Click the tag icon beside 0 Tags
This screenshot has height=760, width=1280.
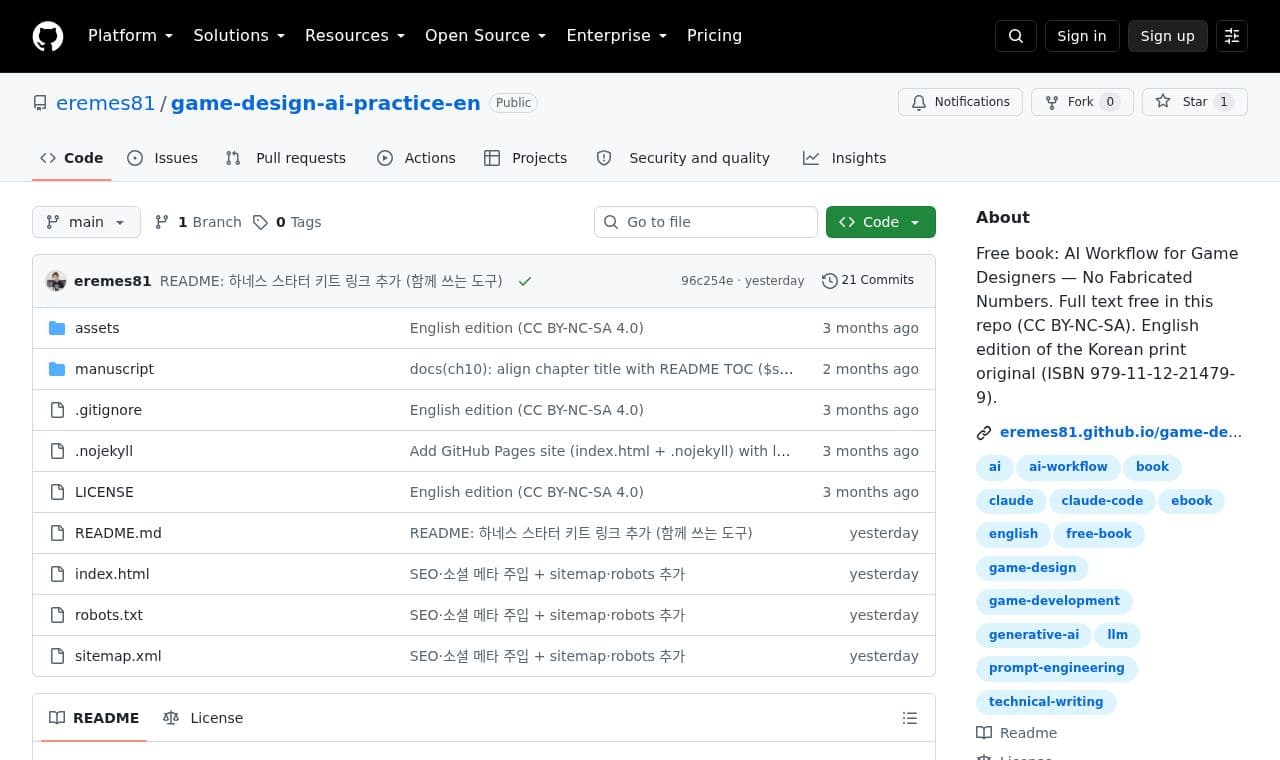click(260, 222)
